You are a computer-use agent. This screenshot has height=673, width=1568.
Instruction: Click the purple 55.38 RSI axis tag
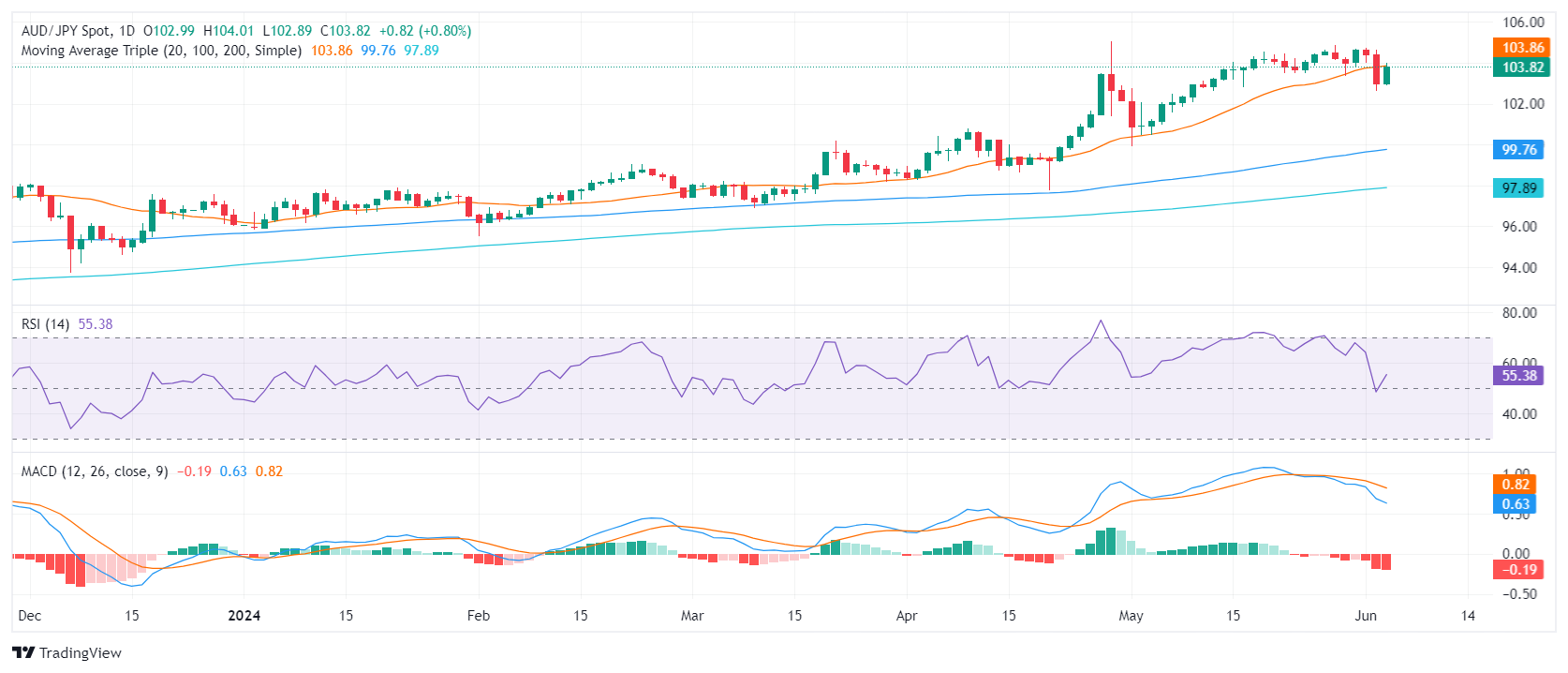tap(1518, 376)
